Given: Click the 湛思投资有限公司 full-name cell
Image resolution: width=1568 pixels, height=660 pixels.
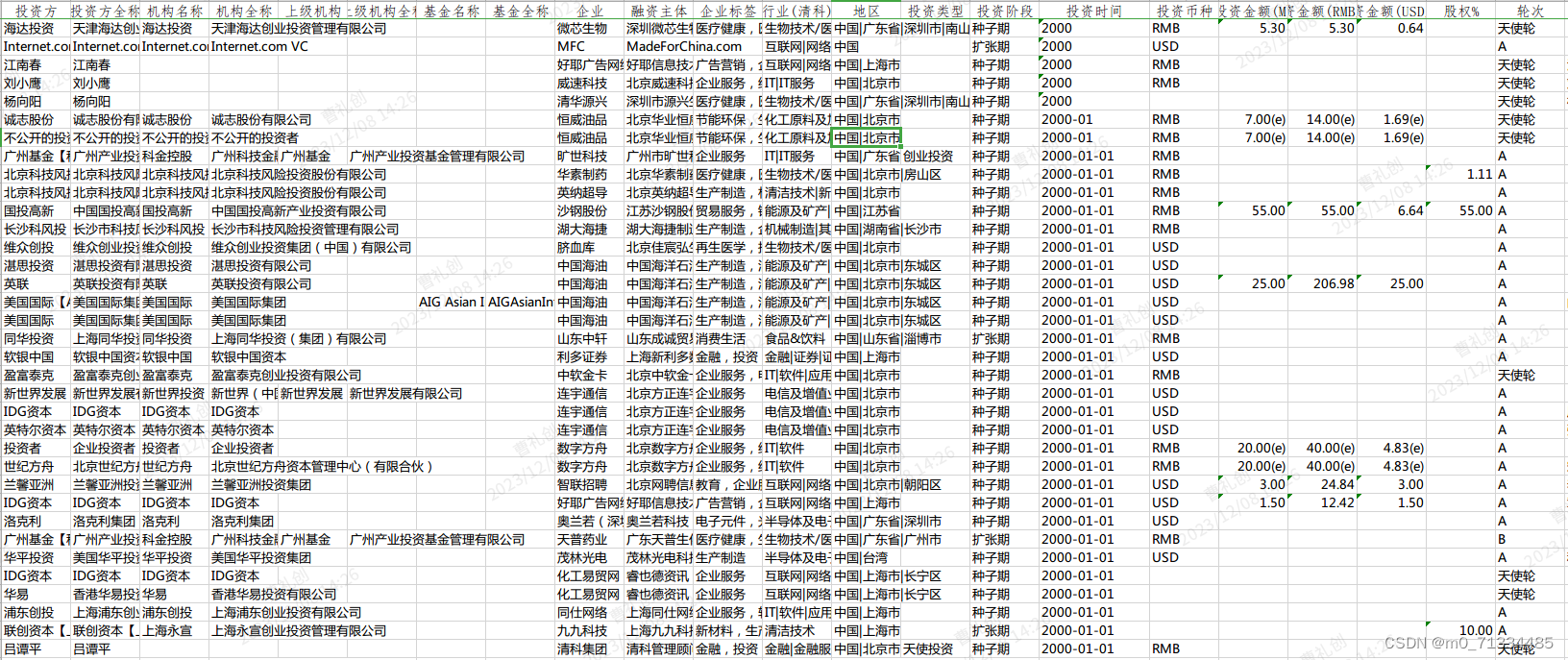Looking at the screenshot, I should [261, 266].
